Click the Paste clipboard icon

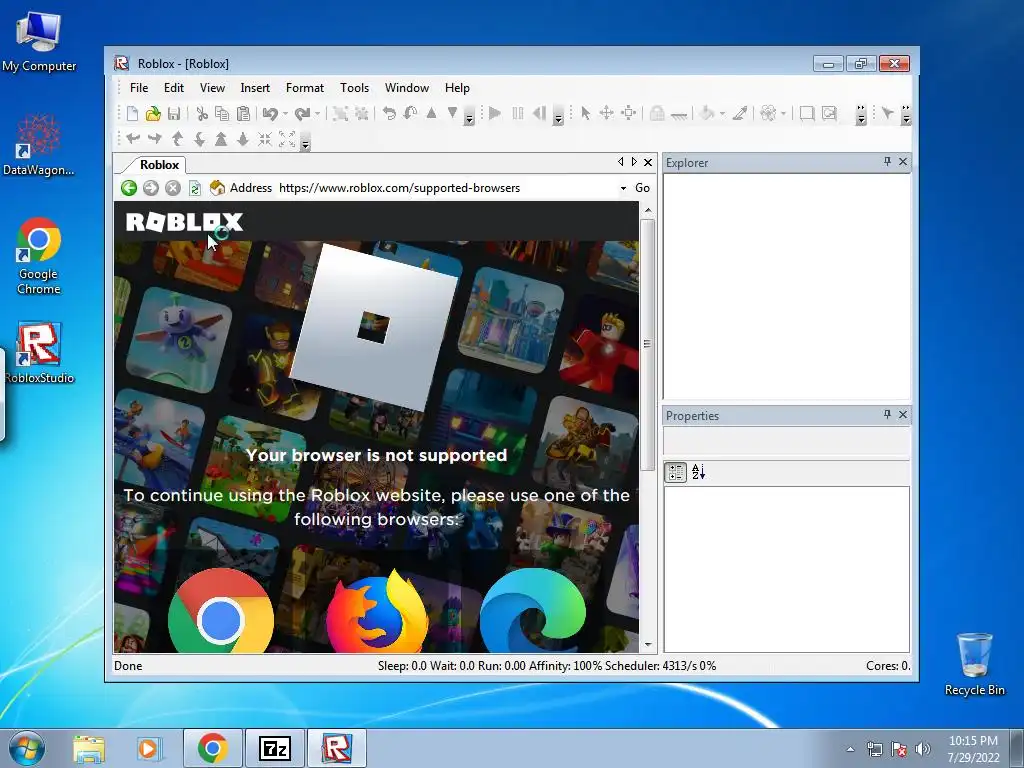[244, 114]
